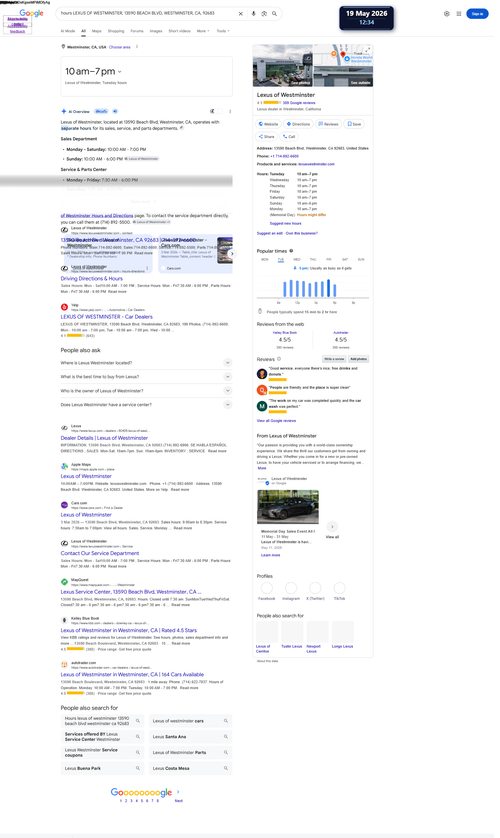
Task: Open Reviews chip in the business panel
Action: pyautogui.click(x=328, y=124)
